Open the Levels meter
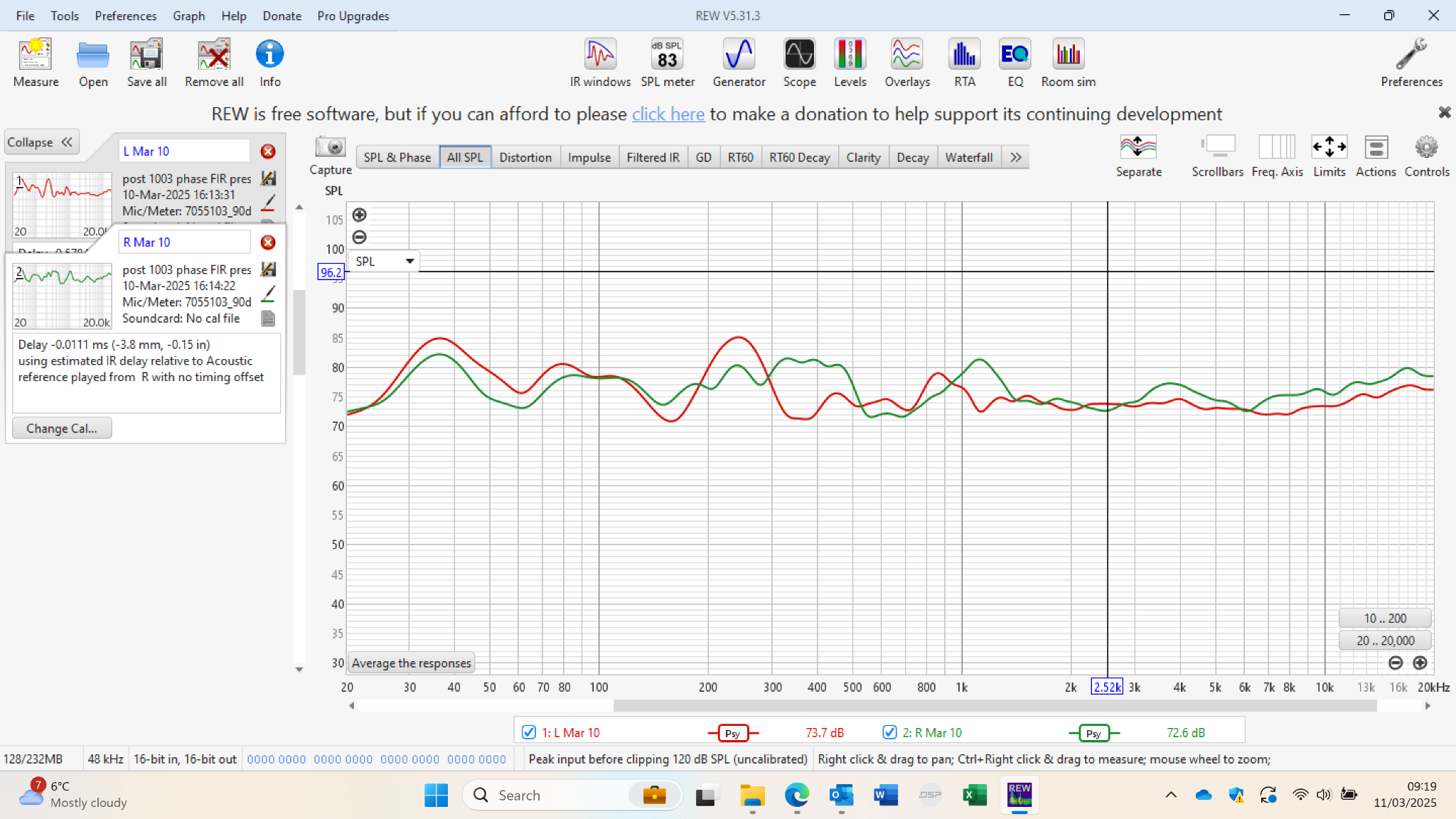This screenshot has width=1456, height=819. [850, 63]
